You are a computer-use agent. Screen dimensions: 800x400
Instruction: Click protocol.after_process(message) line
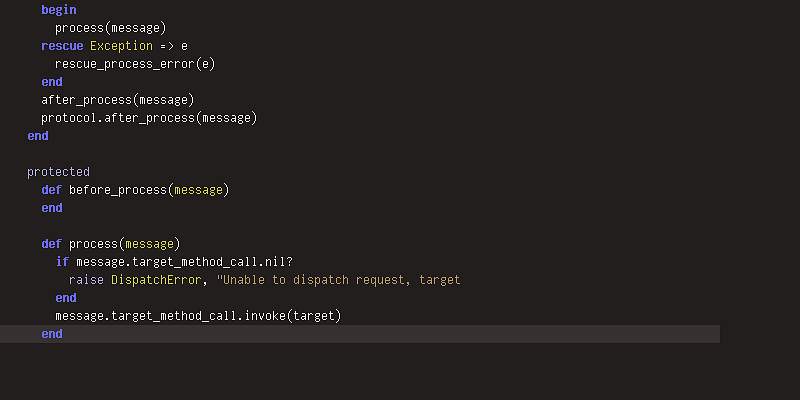149,118
